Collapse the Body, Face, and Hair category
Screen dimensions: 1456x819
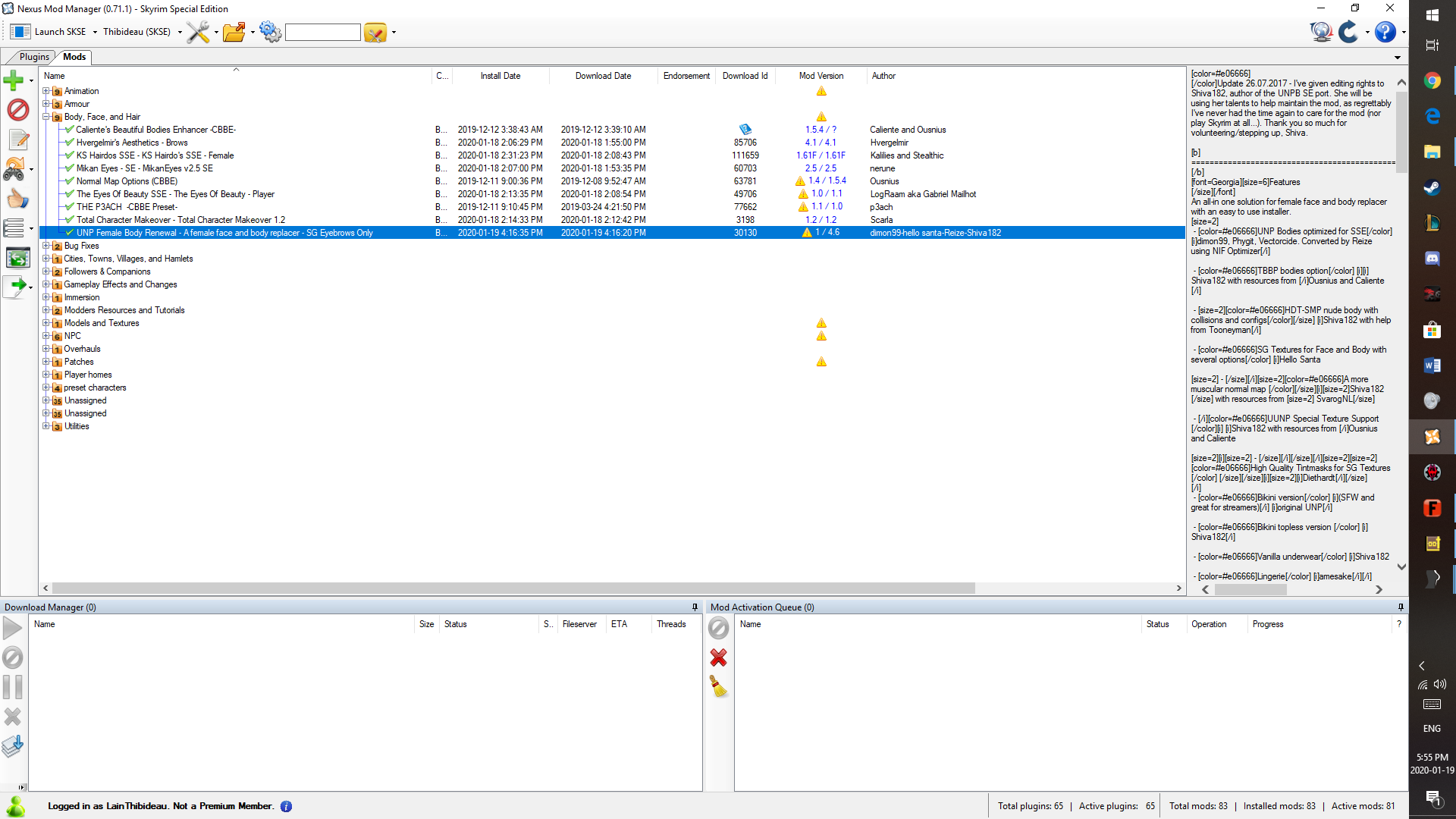(x=47, y=117)
